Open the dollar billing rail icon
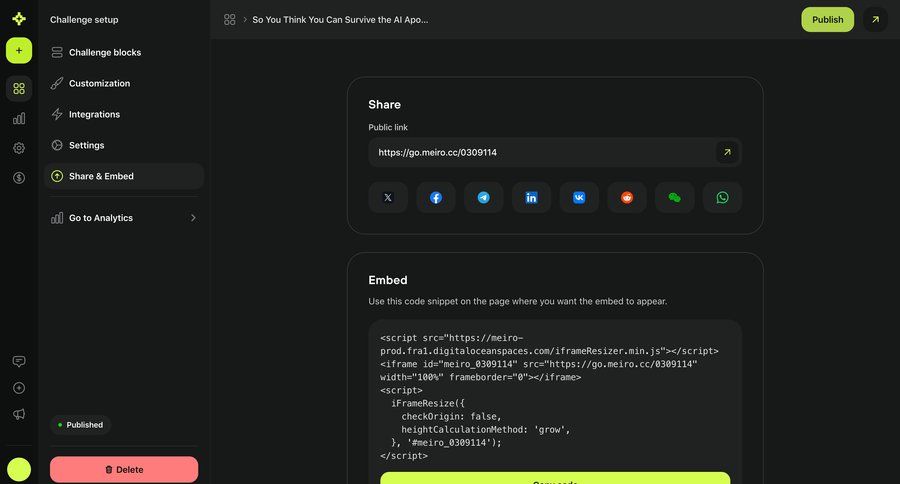 [x=19, y=178]
